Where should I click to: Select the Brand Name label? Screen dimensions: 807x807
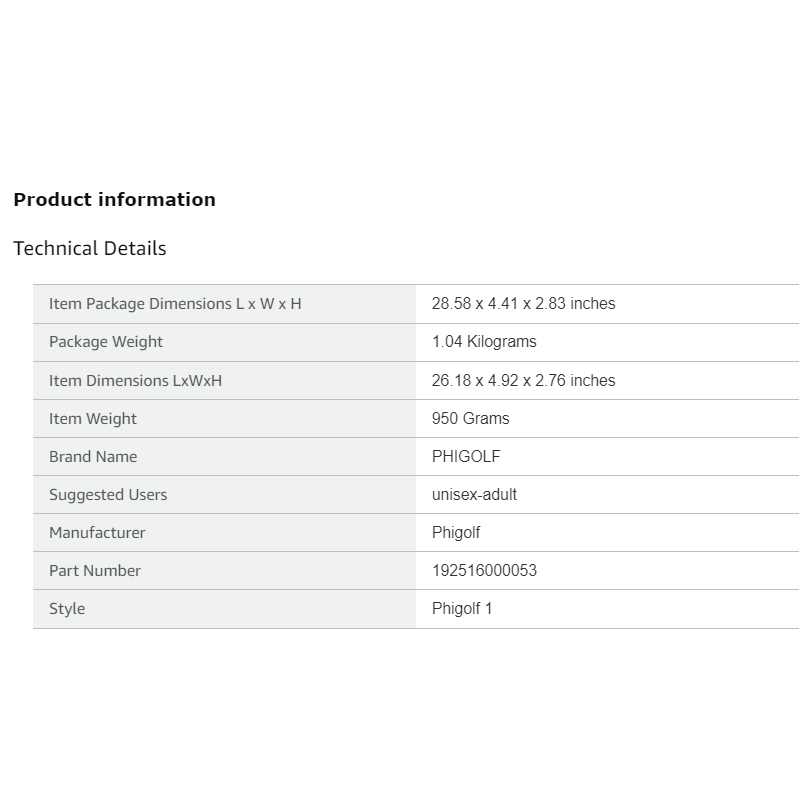coord(93,456)
